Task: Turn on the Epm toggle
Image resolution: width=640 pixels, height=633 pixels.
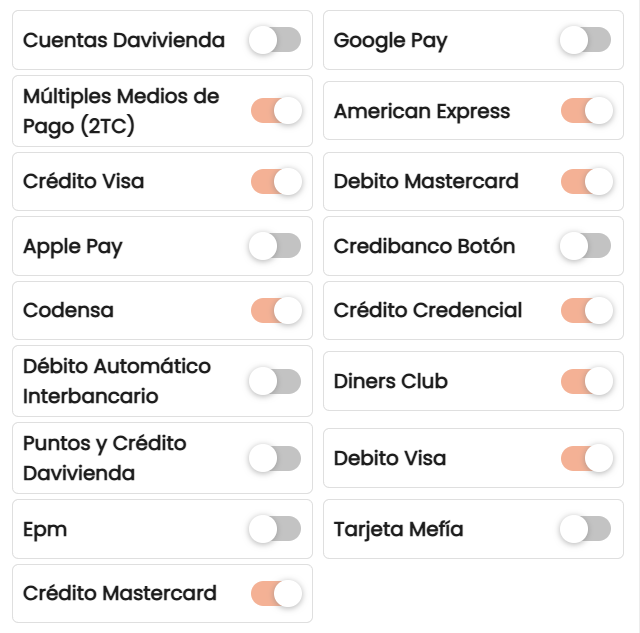Action: pyautogui.click(x=275, y=529)
